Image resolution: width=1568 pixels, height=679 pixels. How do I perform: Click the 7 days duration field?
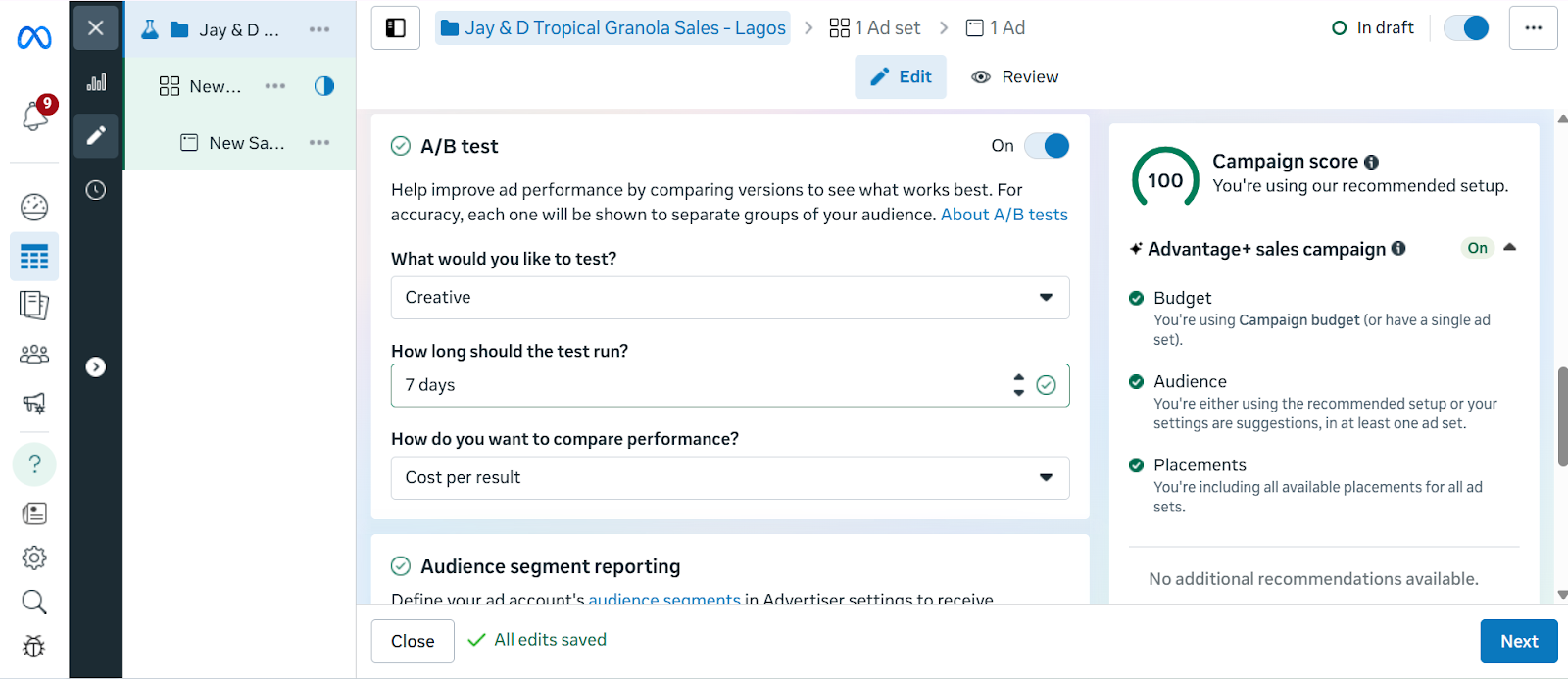coord(730,385)
